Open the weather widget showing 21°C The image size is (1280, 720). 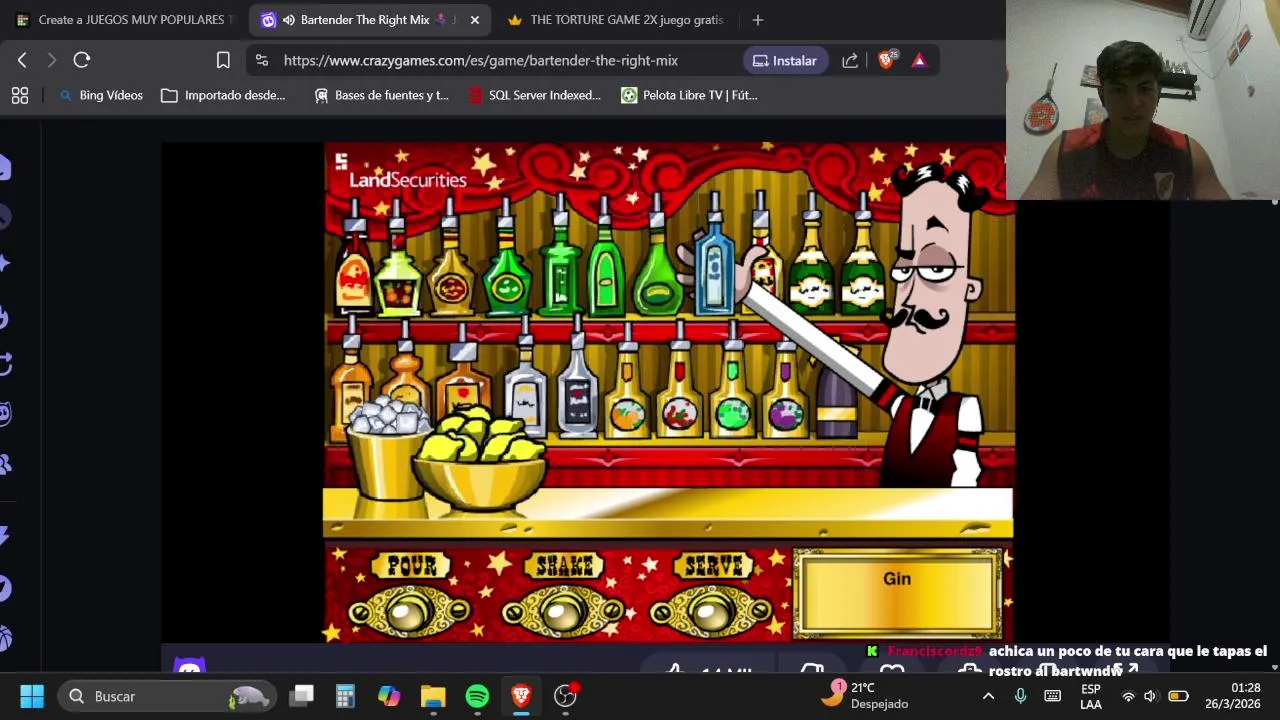coord(864,695)
